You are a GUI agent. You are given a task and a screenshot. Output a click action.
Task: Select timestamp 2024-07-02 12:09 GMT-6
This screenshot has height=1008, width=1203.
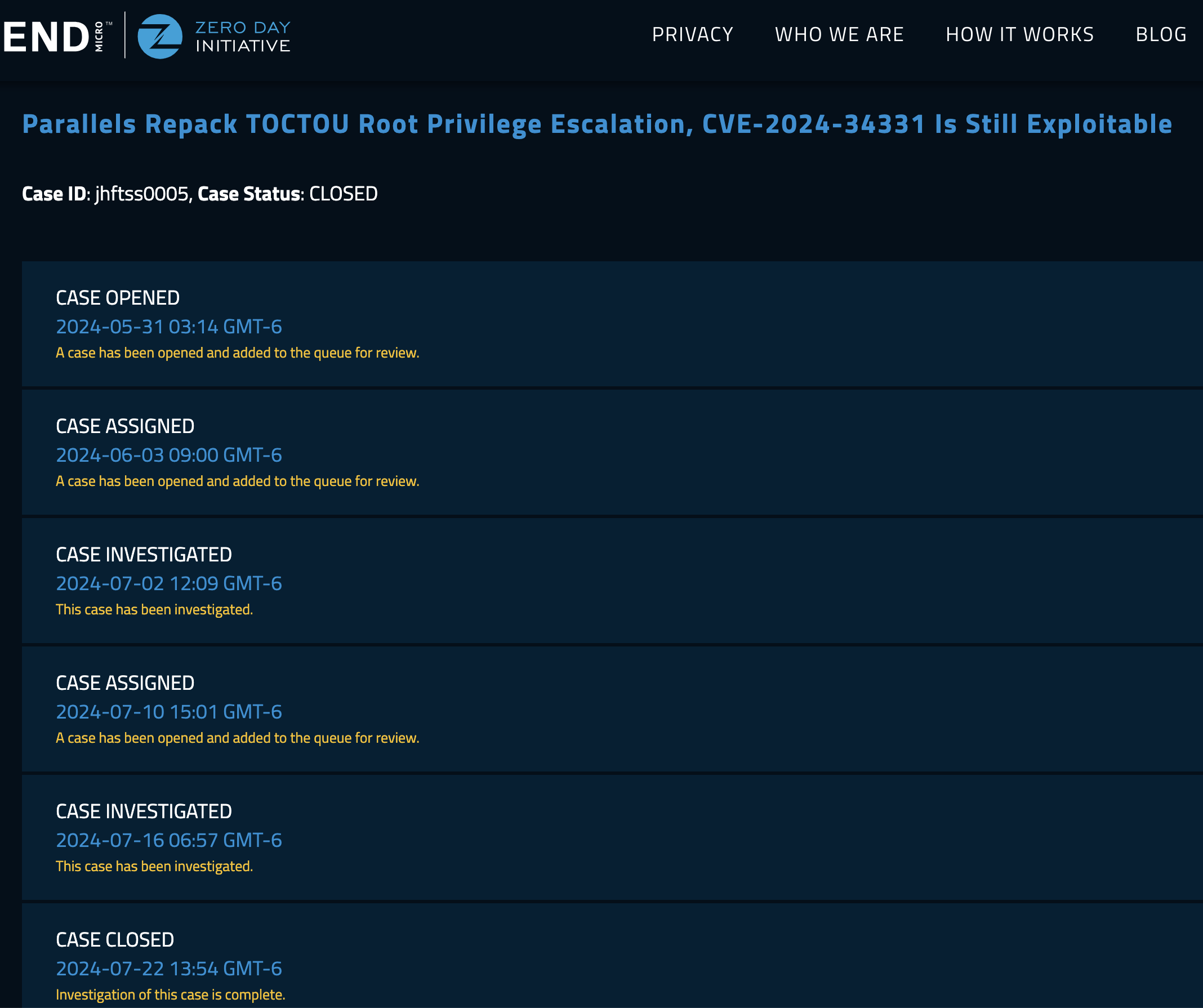click(169, 583)
